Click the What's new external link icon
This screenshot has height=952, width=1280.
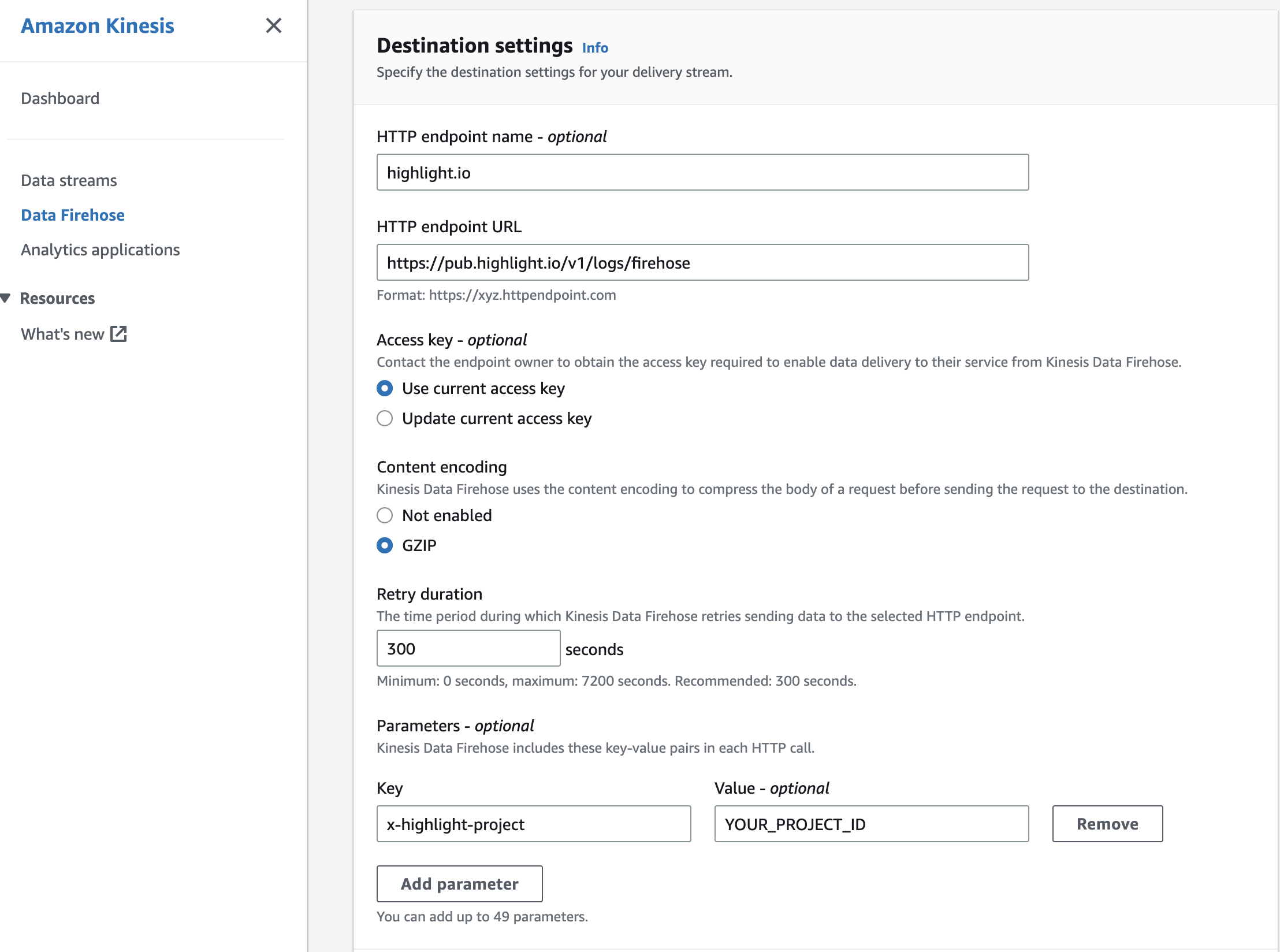118,334
